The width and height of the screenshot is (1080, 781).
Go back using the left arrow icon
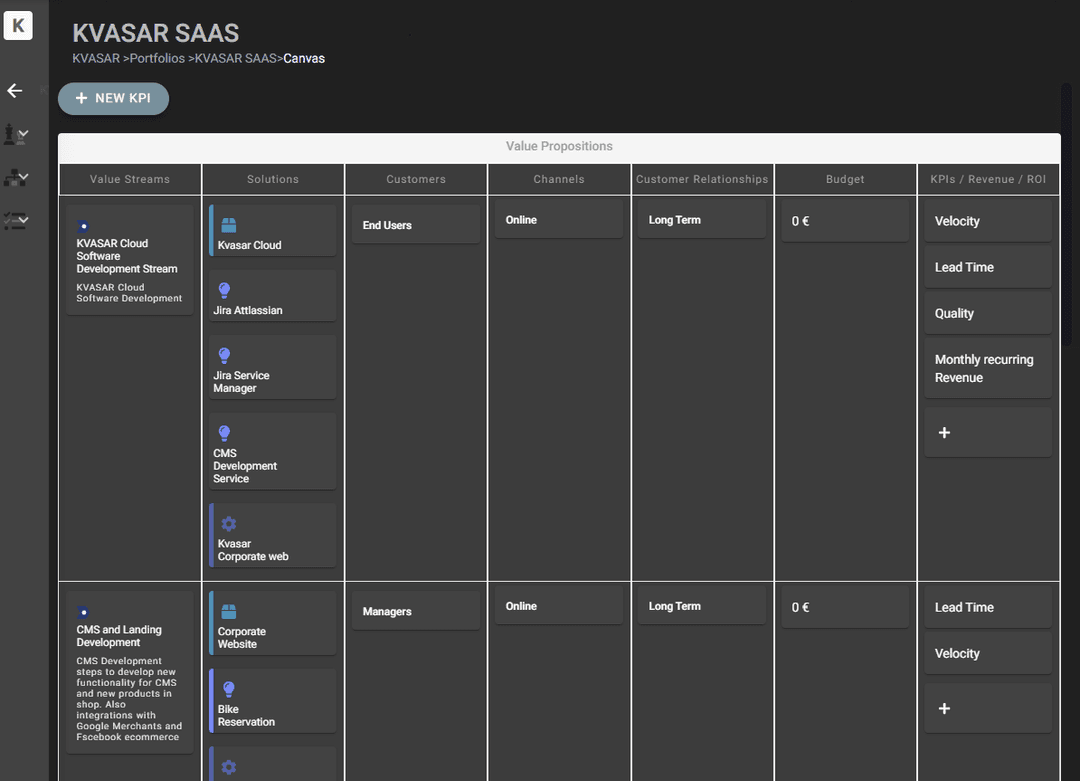point(15,91)
